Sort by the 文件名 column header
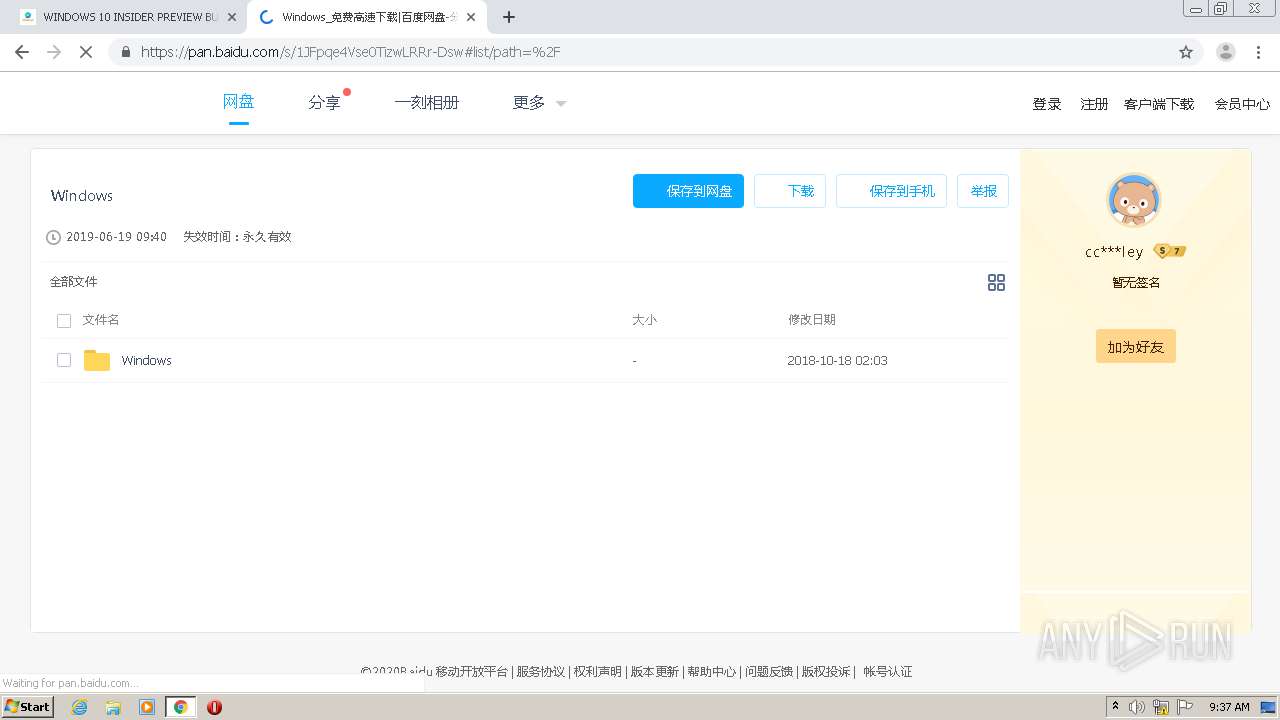This screenshot has height=720, width=1280. [x=101, y=320]
